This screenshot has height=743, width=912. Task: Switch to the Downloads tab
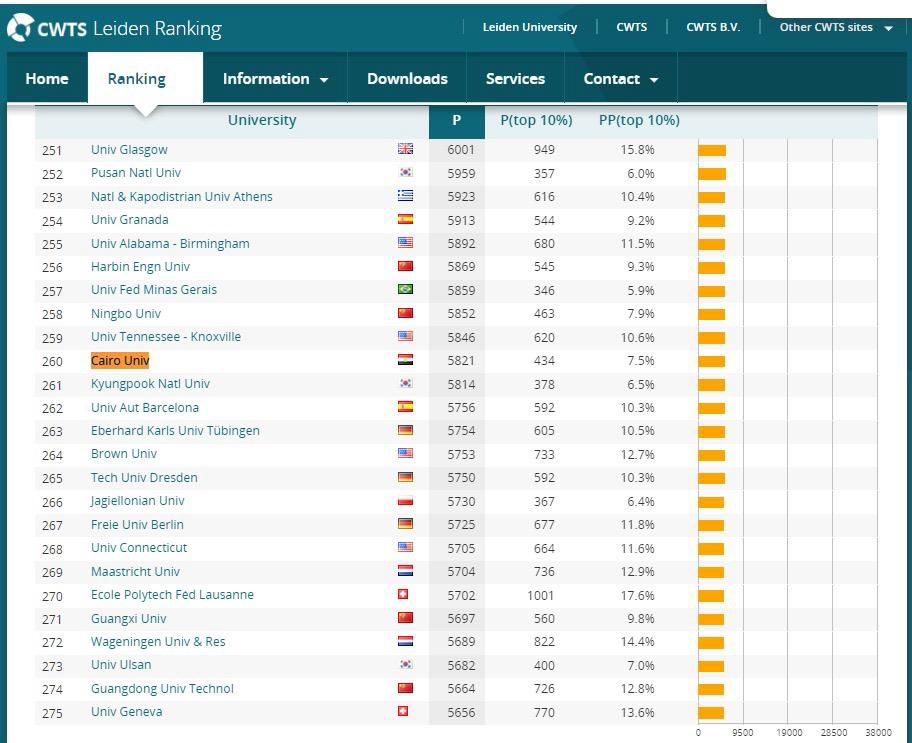pos(407,79)
